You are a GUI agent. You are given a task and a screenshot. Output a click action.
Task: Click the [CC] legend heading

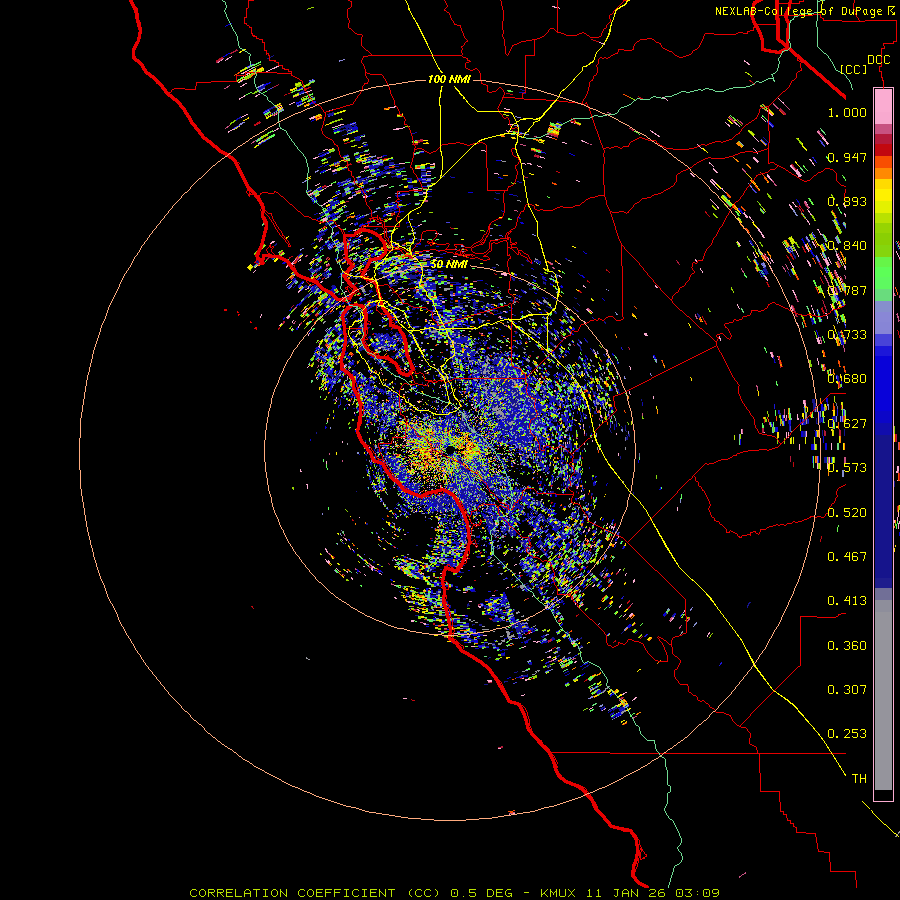tap(854, 69)
